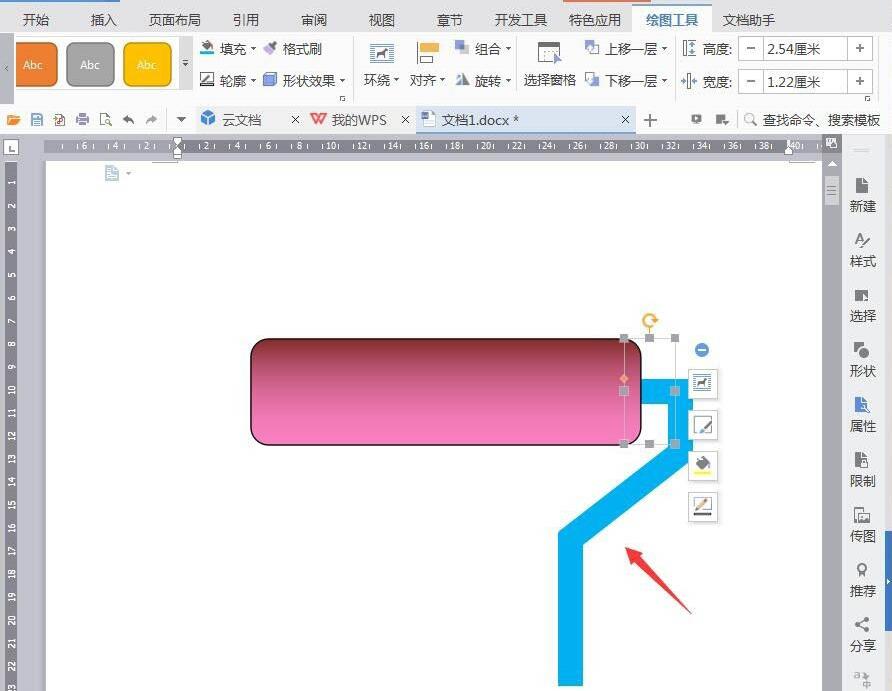Switch to the 插入 tab
The width and height of the screenshot is (892, 691).
(103, 20)
